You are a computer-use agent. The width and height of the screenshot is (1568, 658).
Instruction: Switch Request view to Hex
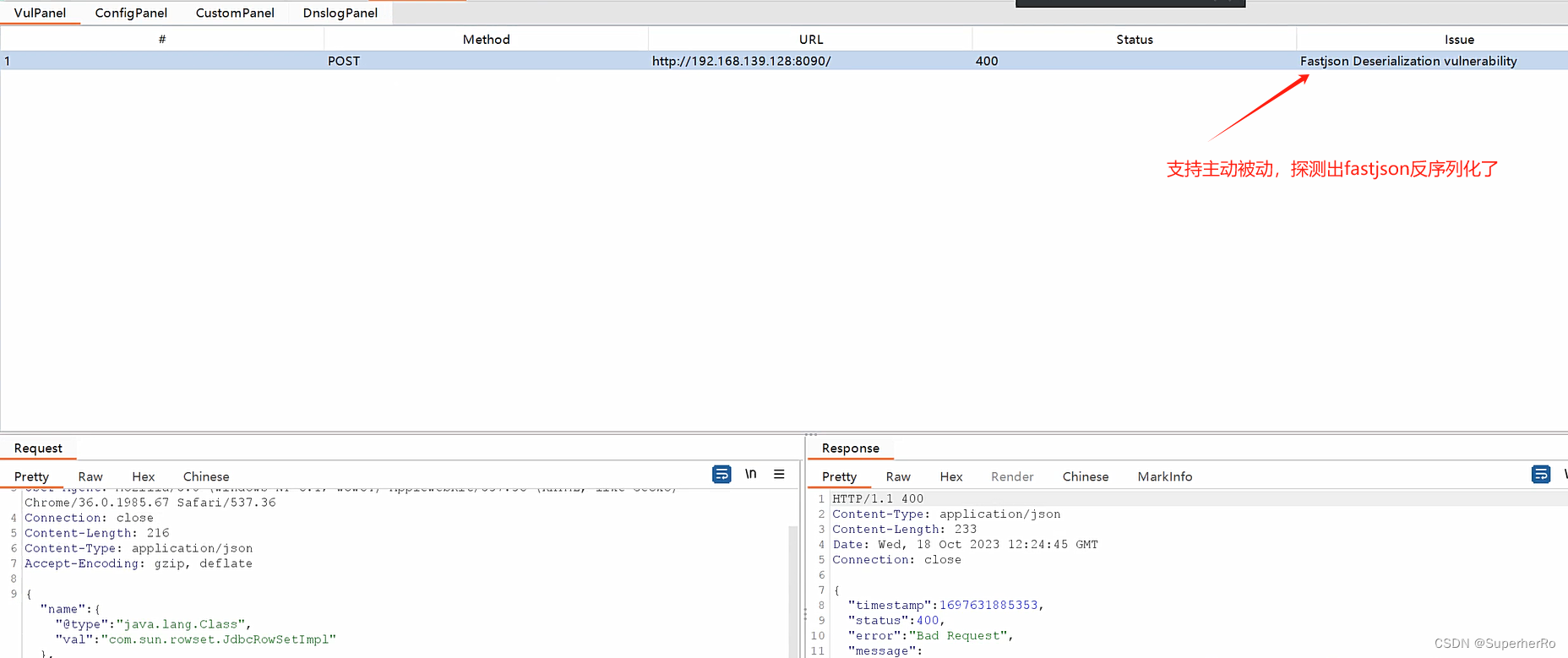pyautogui.click(x=144, y=476)
